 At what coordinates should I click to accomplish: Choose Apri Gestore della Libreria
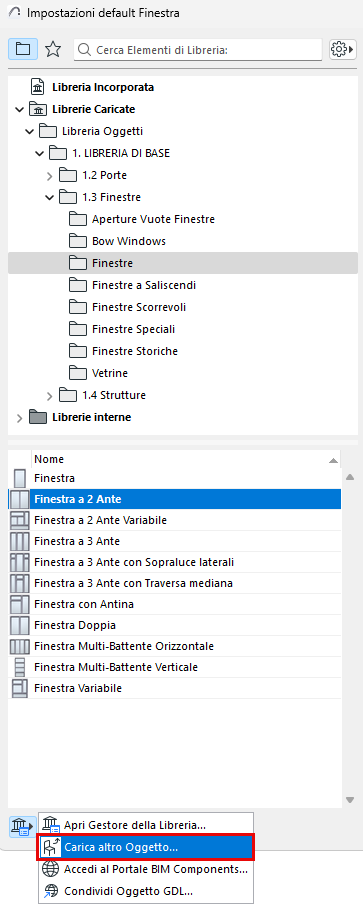click(x=146, y=825)
